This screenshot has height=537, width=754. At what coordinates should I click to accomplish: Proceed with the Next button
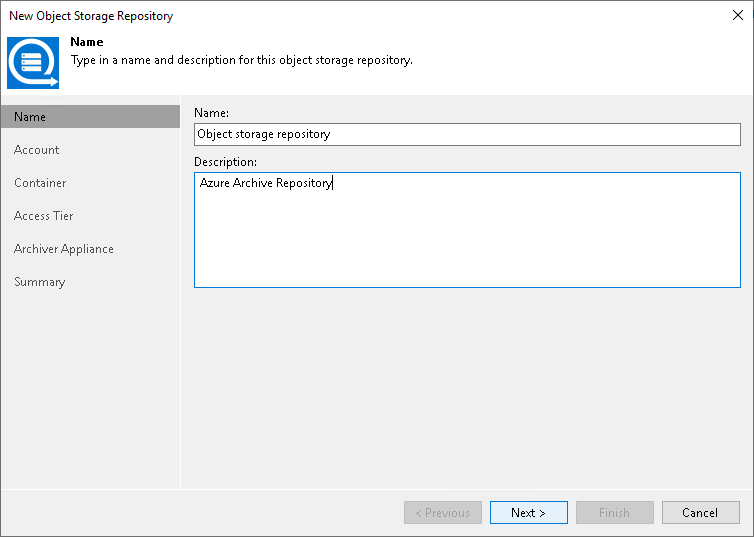tap(528, 512)
